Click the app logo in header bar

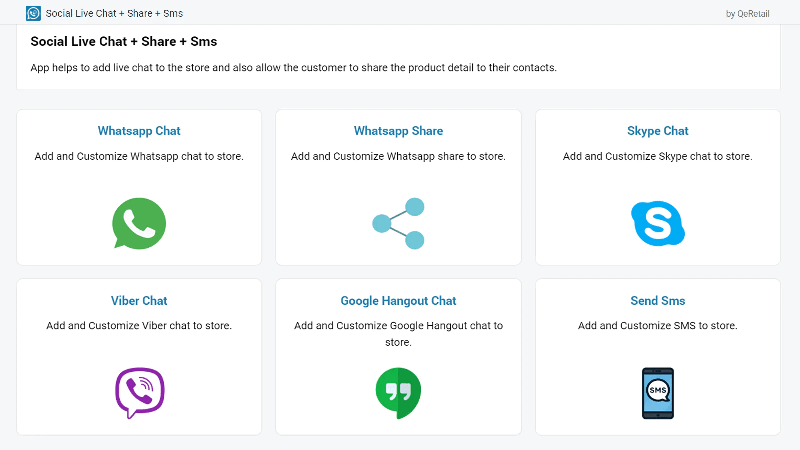[33, 13]
